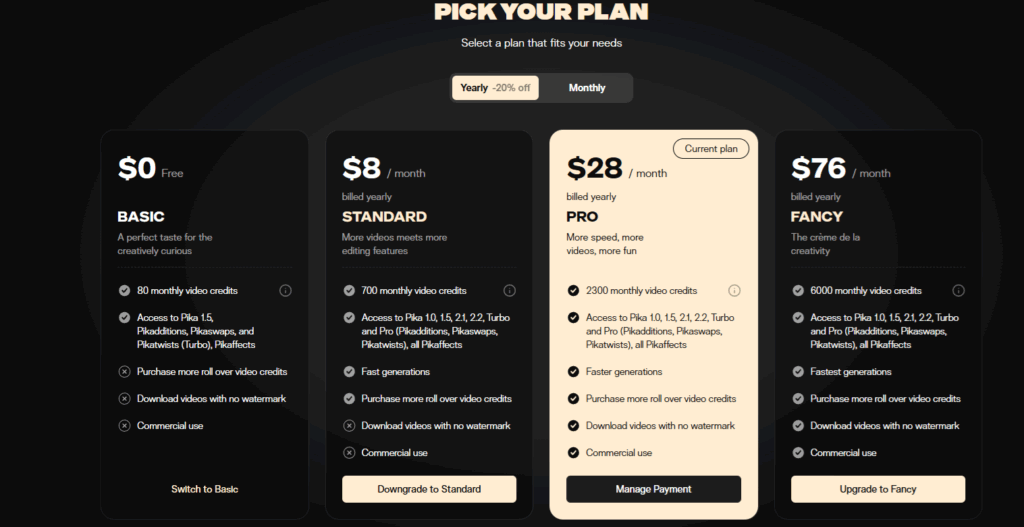1024x527 pixels.
Task: Click the Current plan badge
Action: pyautogui.click(x=711, y=149)
